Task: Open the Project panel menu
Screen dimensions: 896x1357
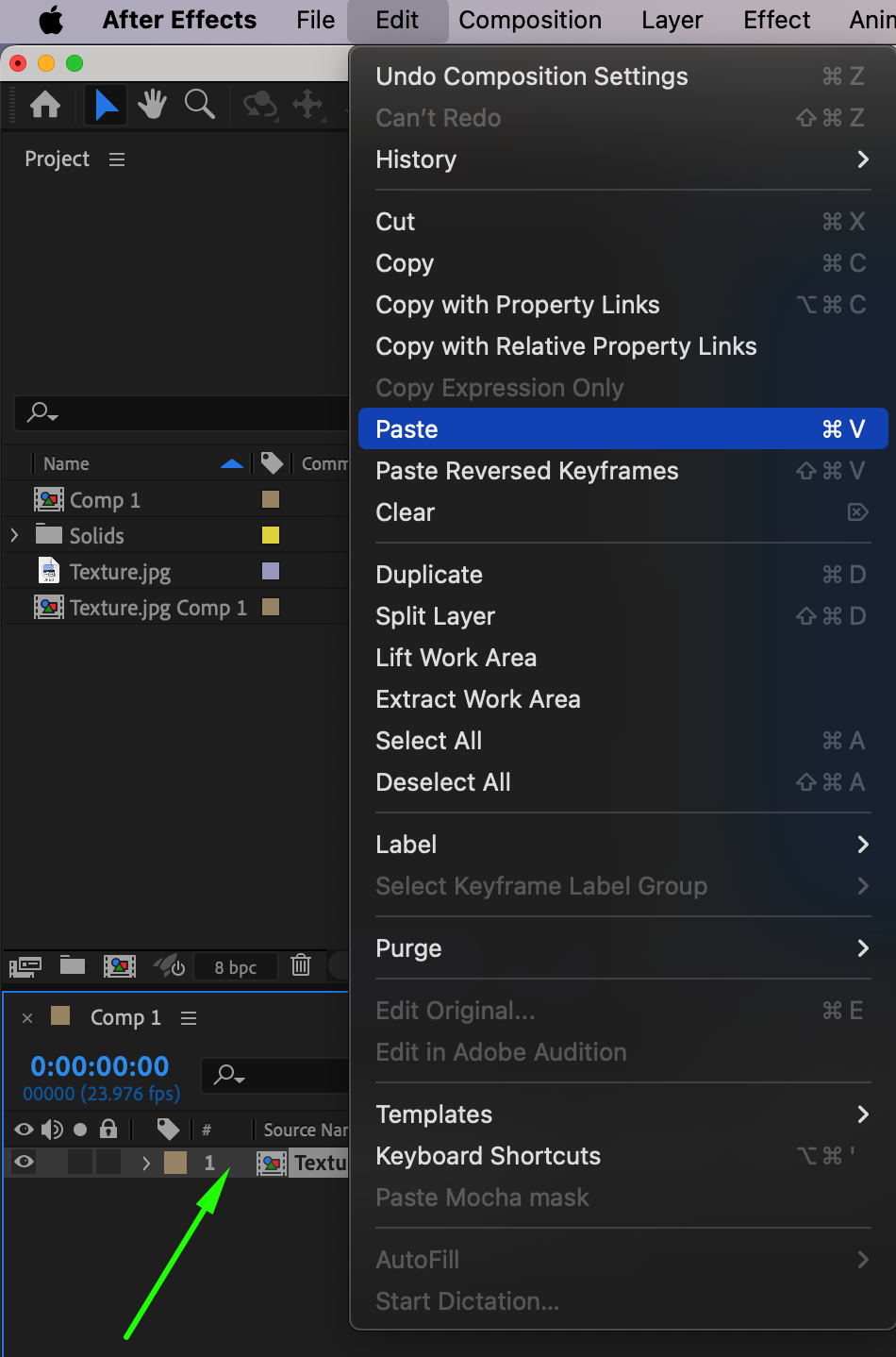Action: tap(117, 159)
